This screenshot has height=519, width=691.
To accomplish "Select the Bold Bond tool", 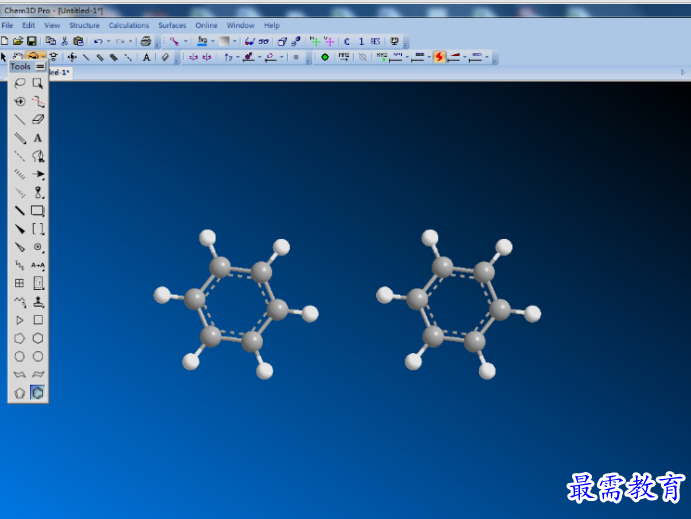I will pyautogui.click(x=19, y=211).
